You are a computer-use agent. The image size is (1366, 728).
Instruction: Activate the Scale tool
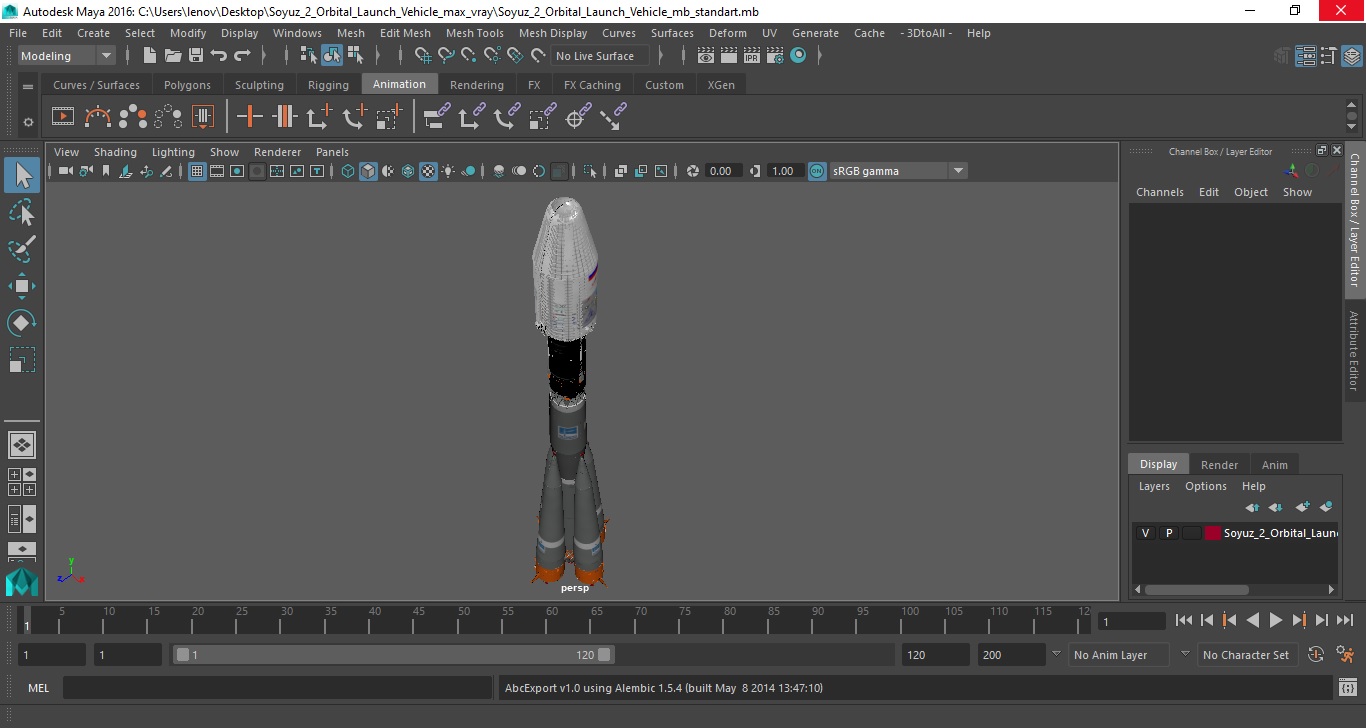click(22, 360)
